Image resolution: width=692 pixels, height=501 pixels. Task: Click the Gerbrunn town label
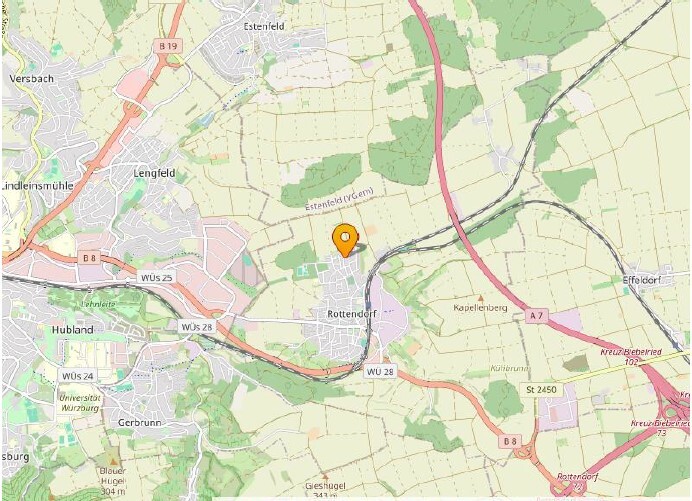[x=139, y=422]
